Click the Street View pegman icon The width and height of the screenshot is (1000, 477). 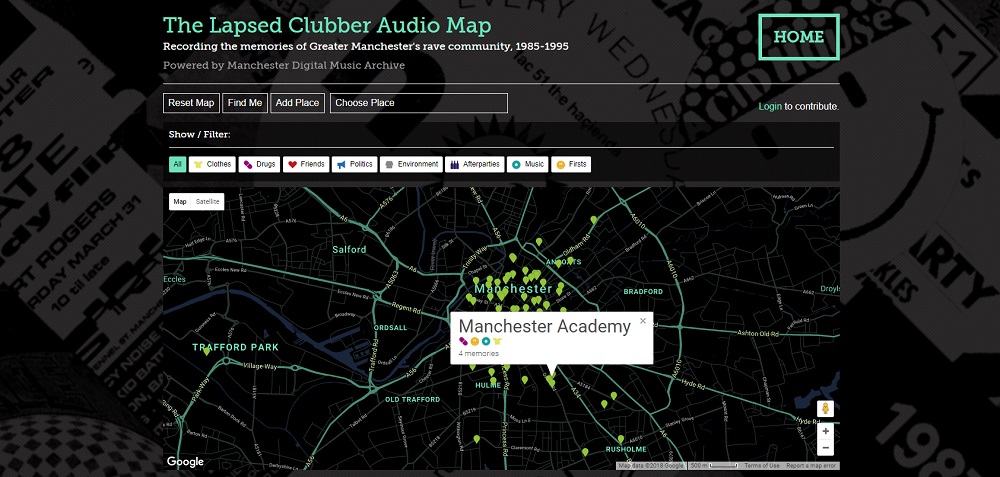pos(825,408)
